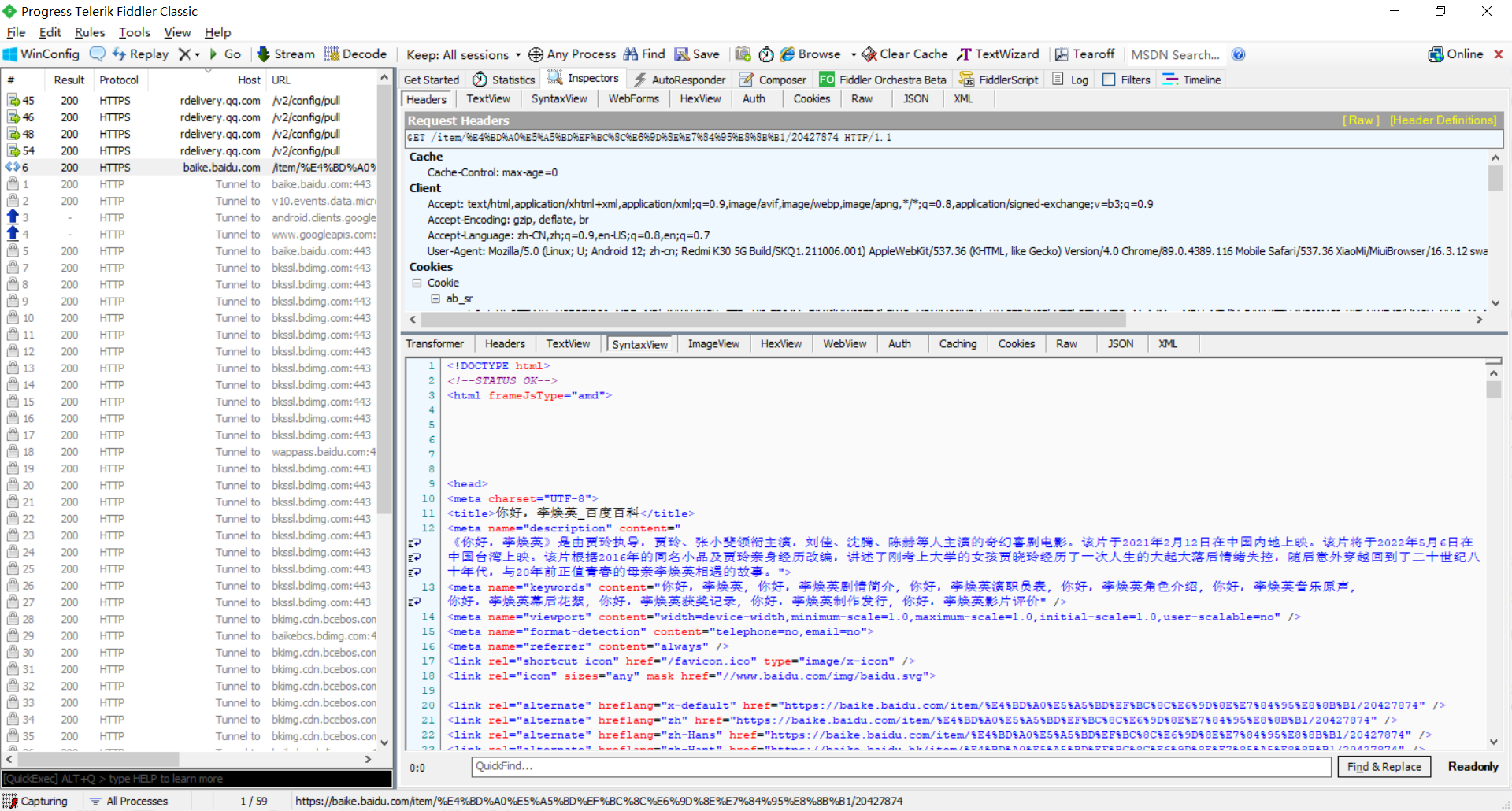The height and width of the screenshot is (811, 1512).
Task: Select session 6 baike.baidu.com row
Action: 189,167
